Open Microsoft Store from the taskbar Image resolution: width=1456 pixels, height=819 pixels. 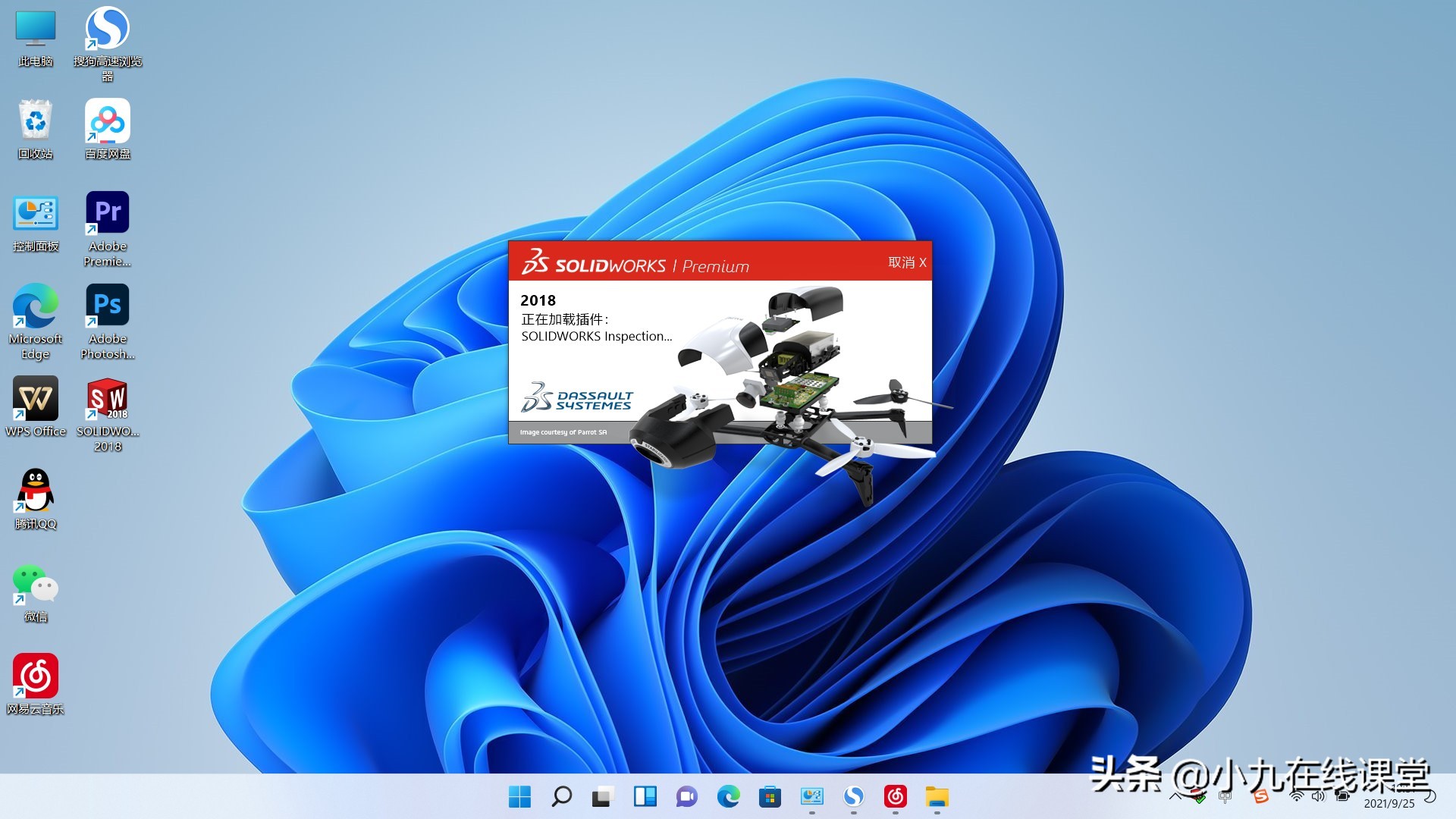[770, 797]
